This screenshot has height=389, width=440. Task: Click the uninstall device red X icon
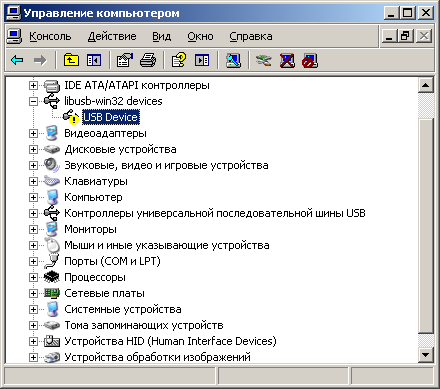click(x=287, y=60)
